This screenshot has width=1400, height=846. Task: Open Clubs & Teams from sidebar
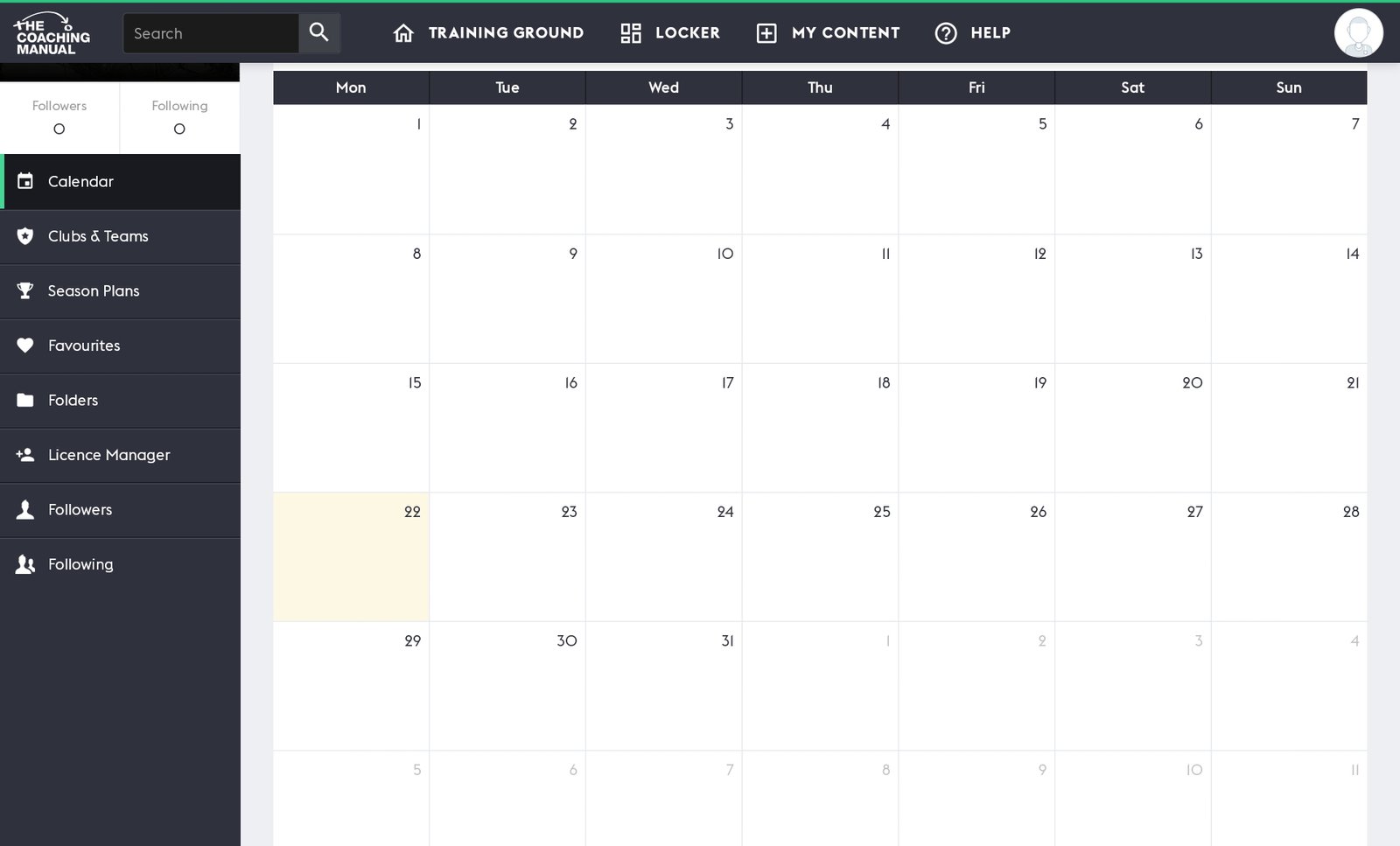coord(120,237)
